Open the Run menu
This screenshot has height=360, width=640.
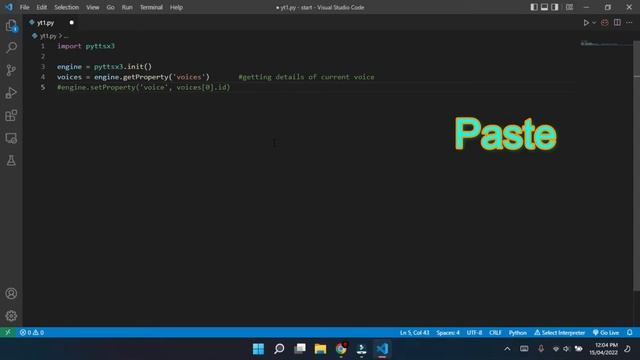[x=127, y=7]
